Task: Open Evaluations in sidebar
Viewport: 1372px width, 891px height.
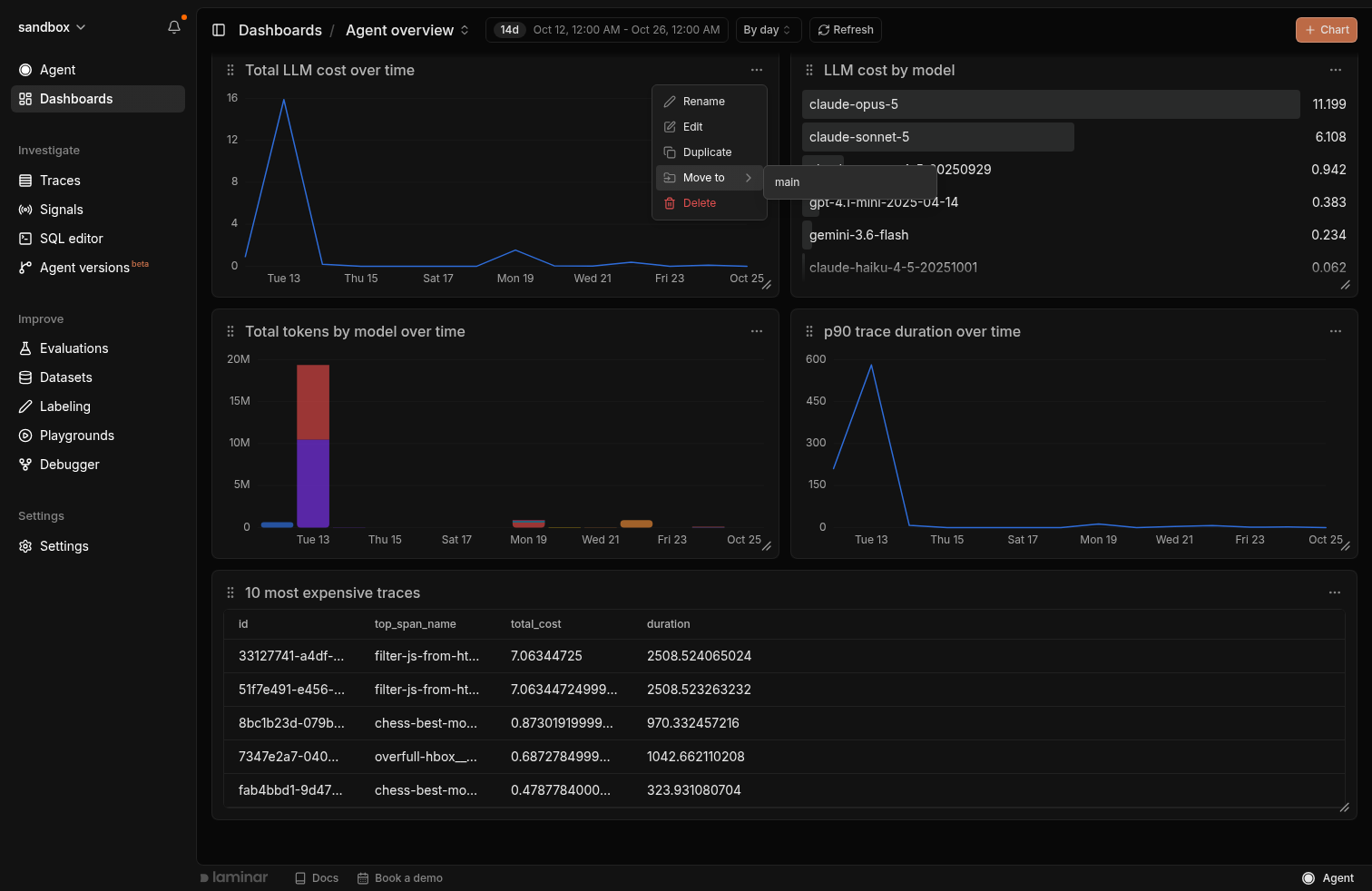Action: point(98,348)
